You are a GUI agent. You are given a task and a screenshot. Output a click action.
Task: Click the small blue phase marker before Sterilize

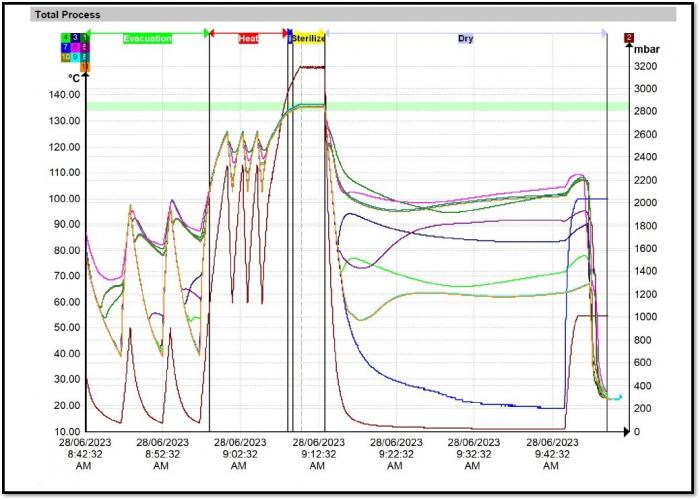tap(290, 38)
